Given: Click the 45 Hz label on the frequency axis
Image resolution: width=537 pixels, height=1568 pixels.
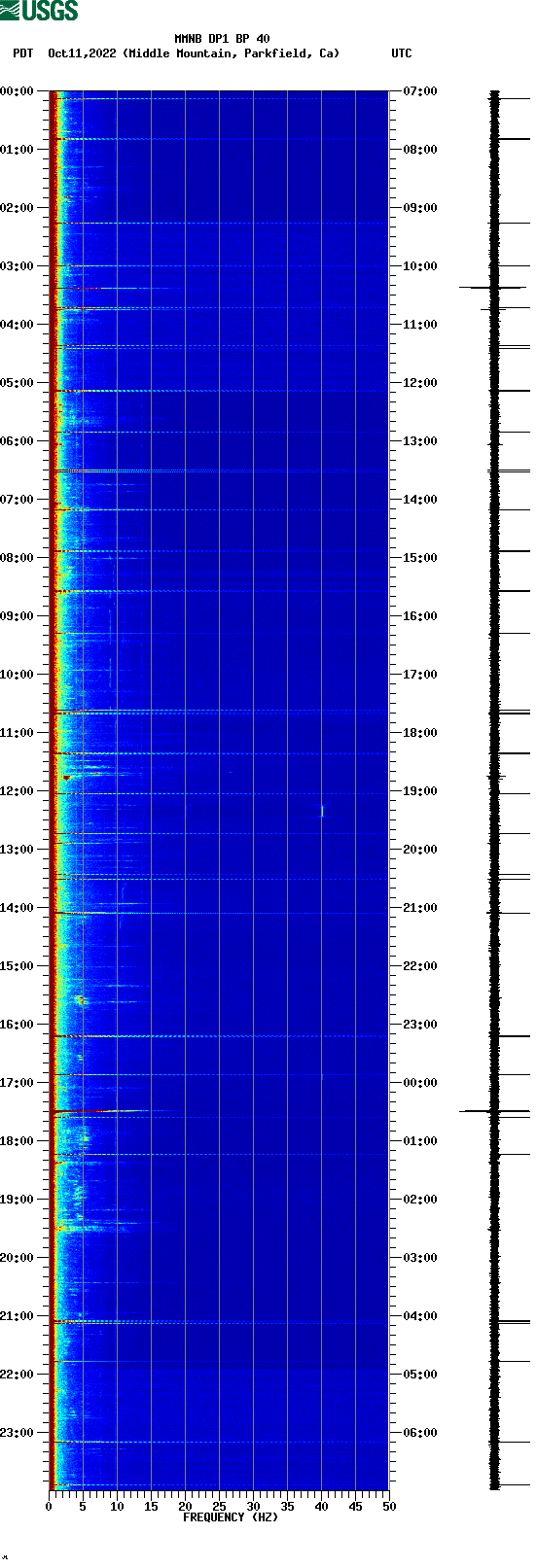Looking at the screenshot, I should coord(355,1507).
